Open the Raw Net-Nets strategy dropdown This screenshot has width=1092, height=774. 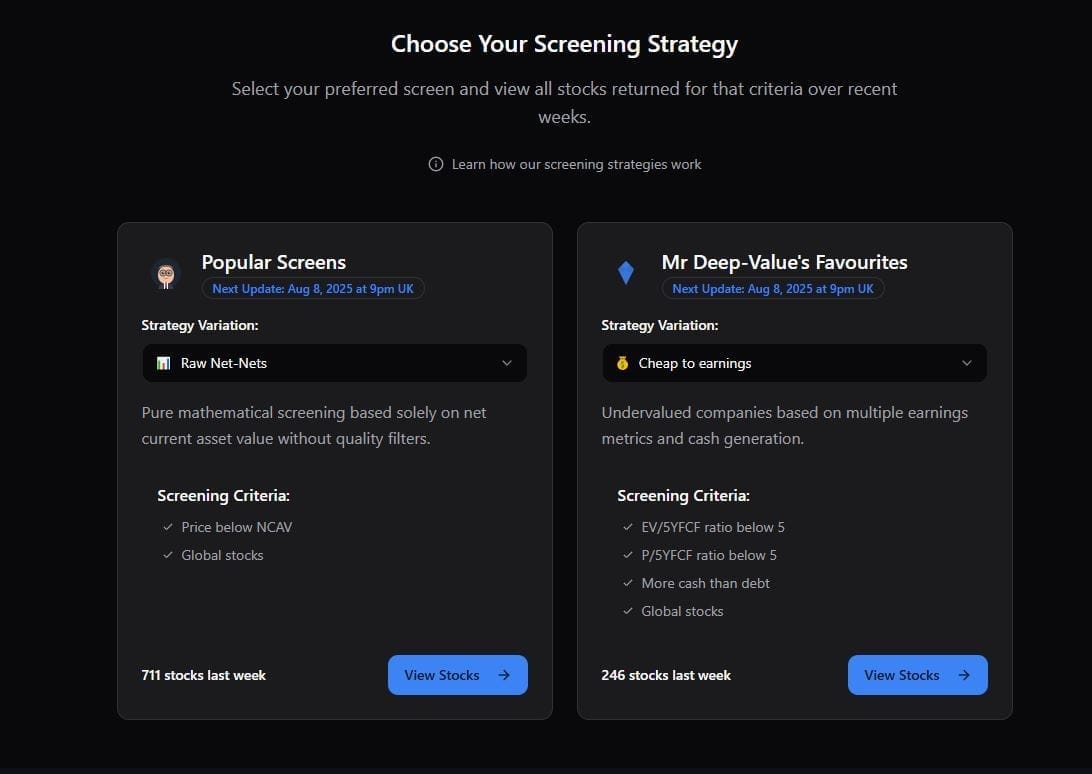coord(334,363)
